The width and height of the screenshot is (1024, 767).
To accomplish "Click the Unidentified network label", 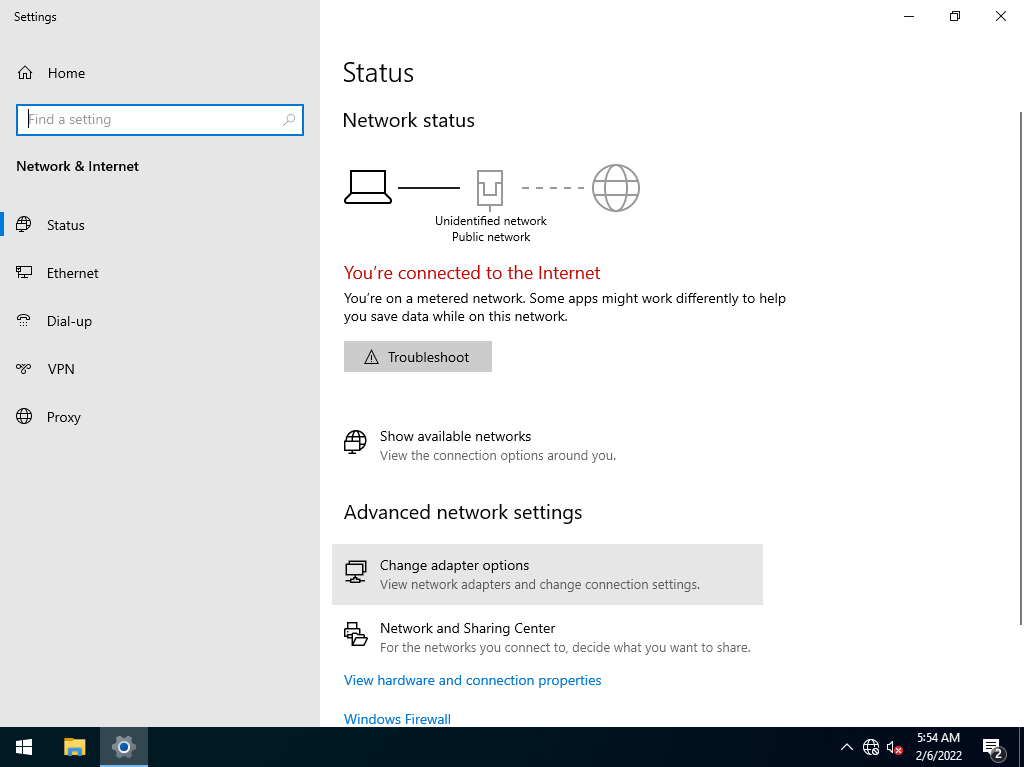I will tap(490, 221).
